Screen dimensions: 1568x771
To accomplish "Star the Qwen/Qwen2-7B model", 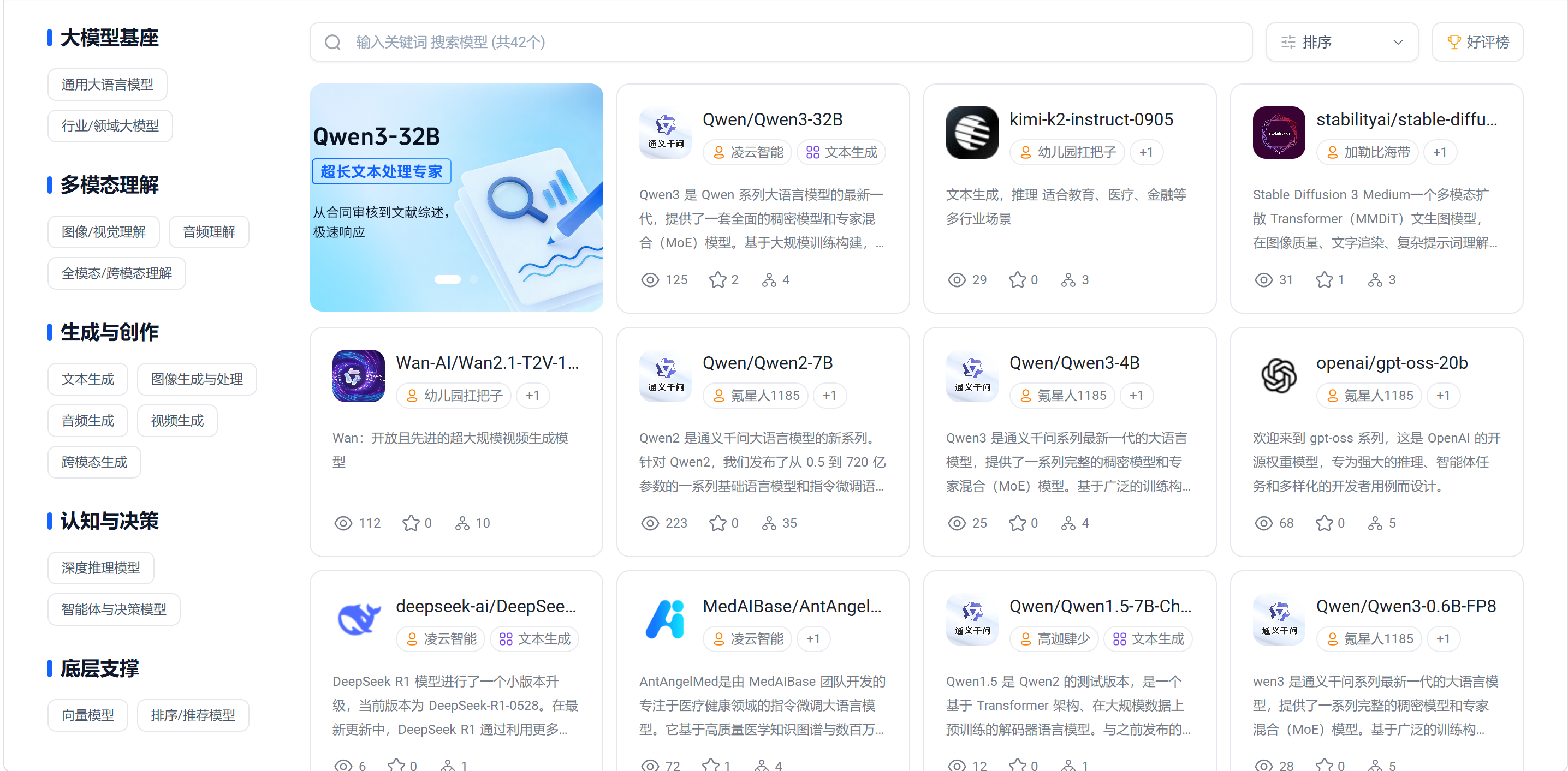I will click(717, 523).
